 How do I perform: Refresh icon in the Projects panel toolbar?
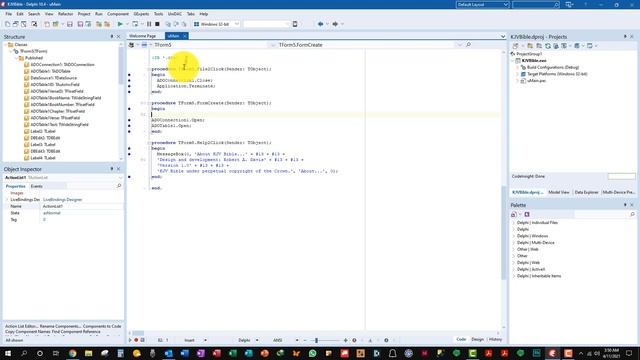pyautogui.click(x=548, y=46)
